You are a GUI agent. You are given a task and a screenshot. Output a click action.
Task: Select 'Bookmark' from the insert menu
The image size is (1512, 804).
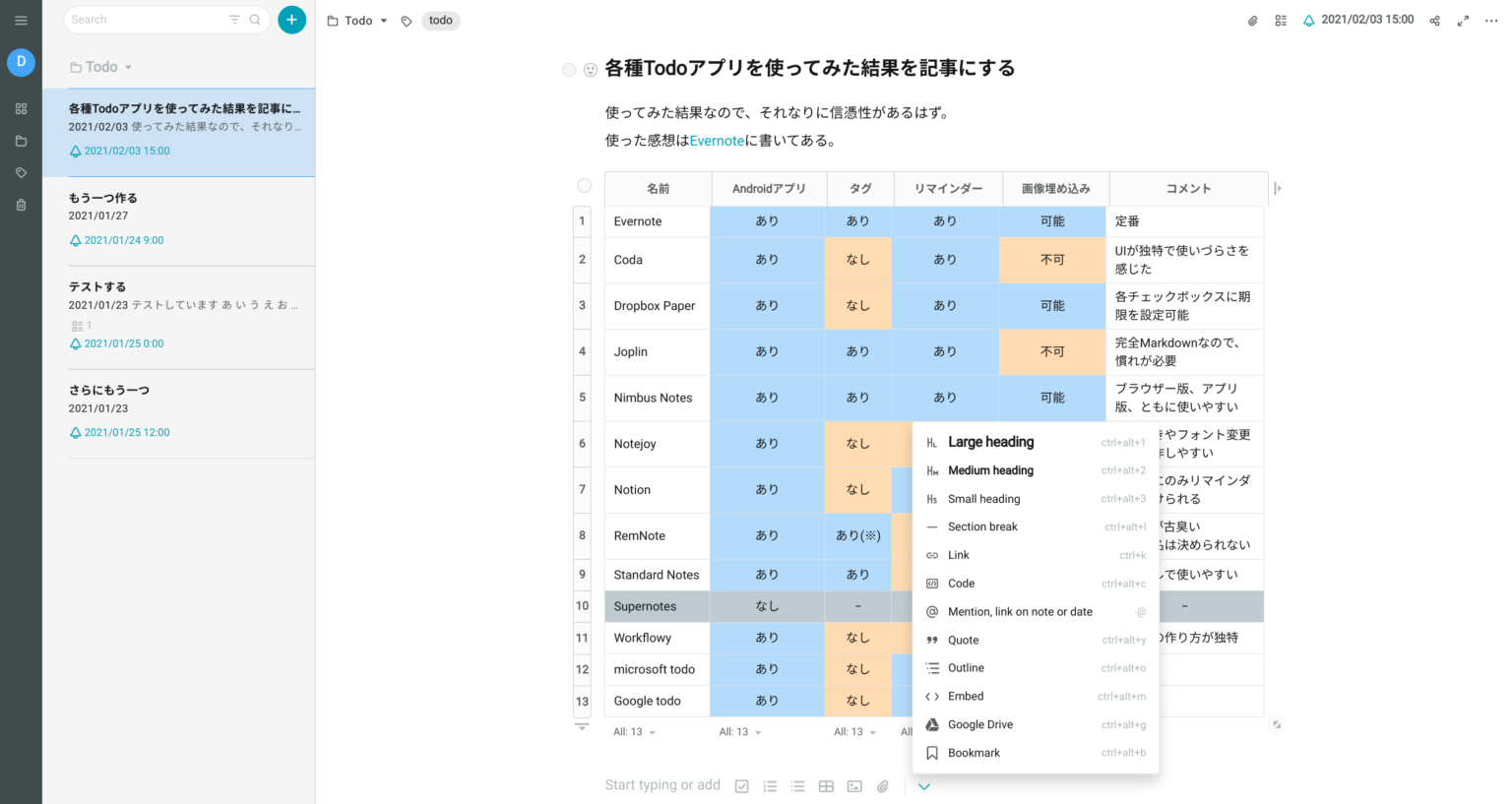[x=974, y=753]
